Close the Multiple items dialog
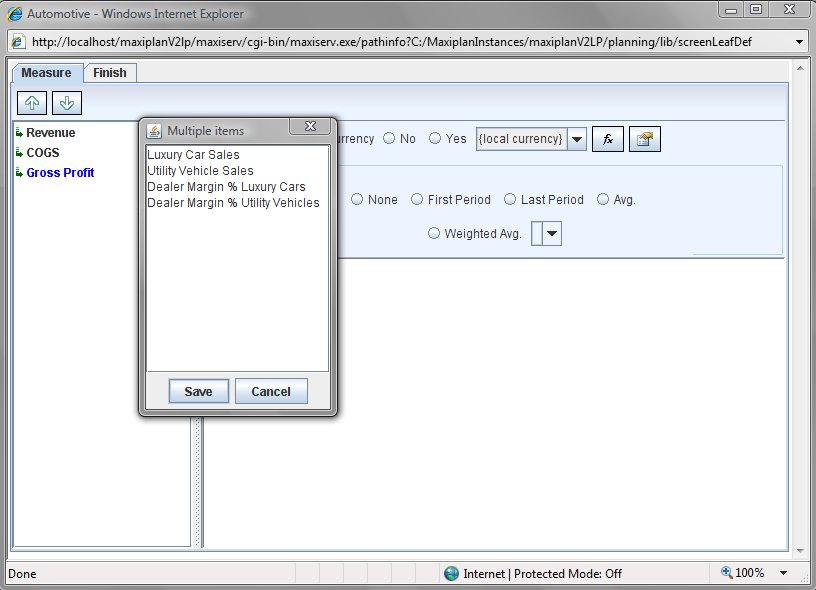816x590 pixels. coord(310,127)
